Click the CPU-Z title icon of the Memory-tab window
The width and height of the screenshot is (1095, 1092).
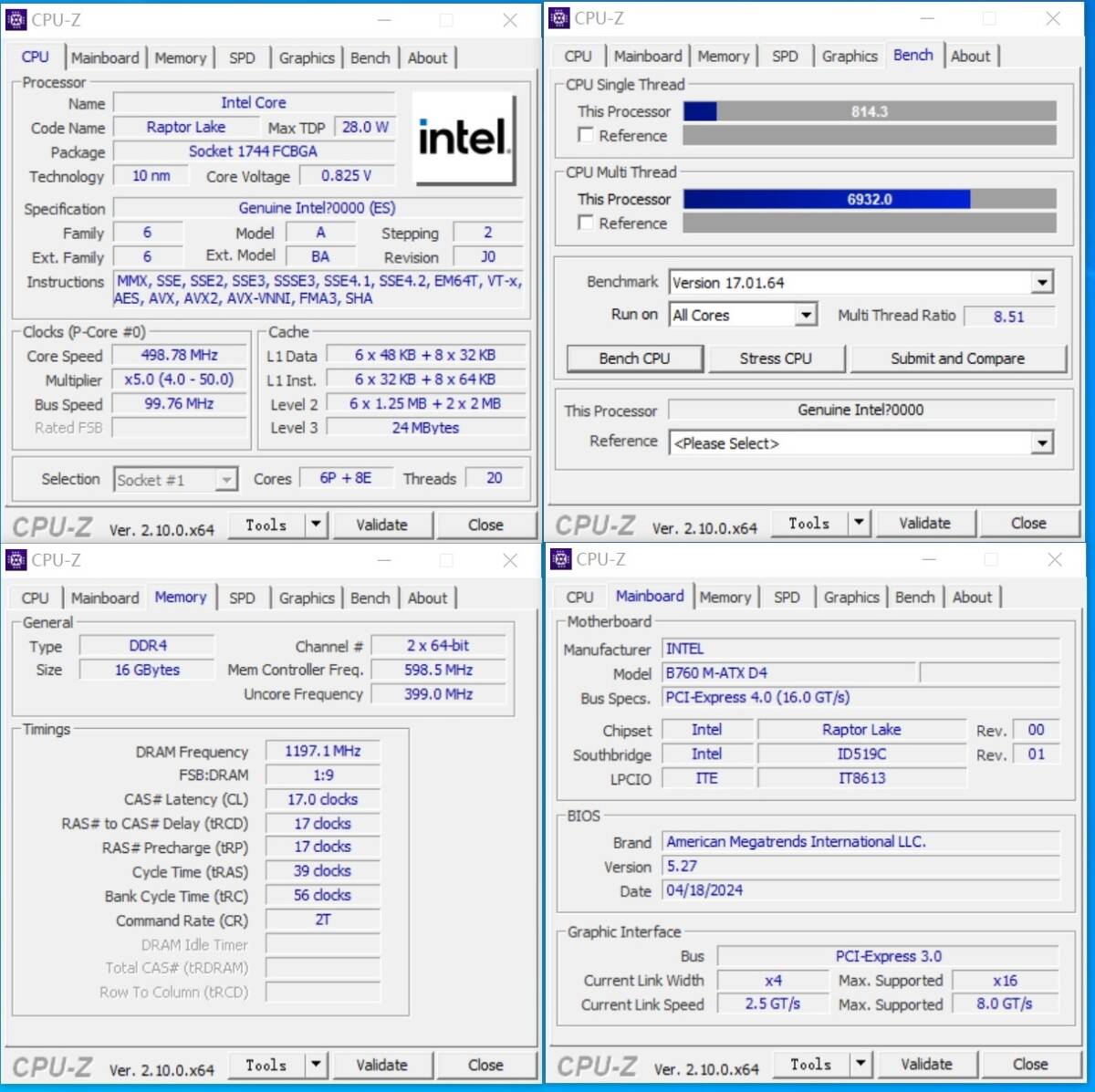16,559
